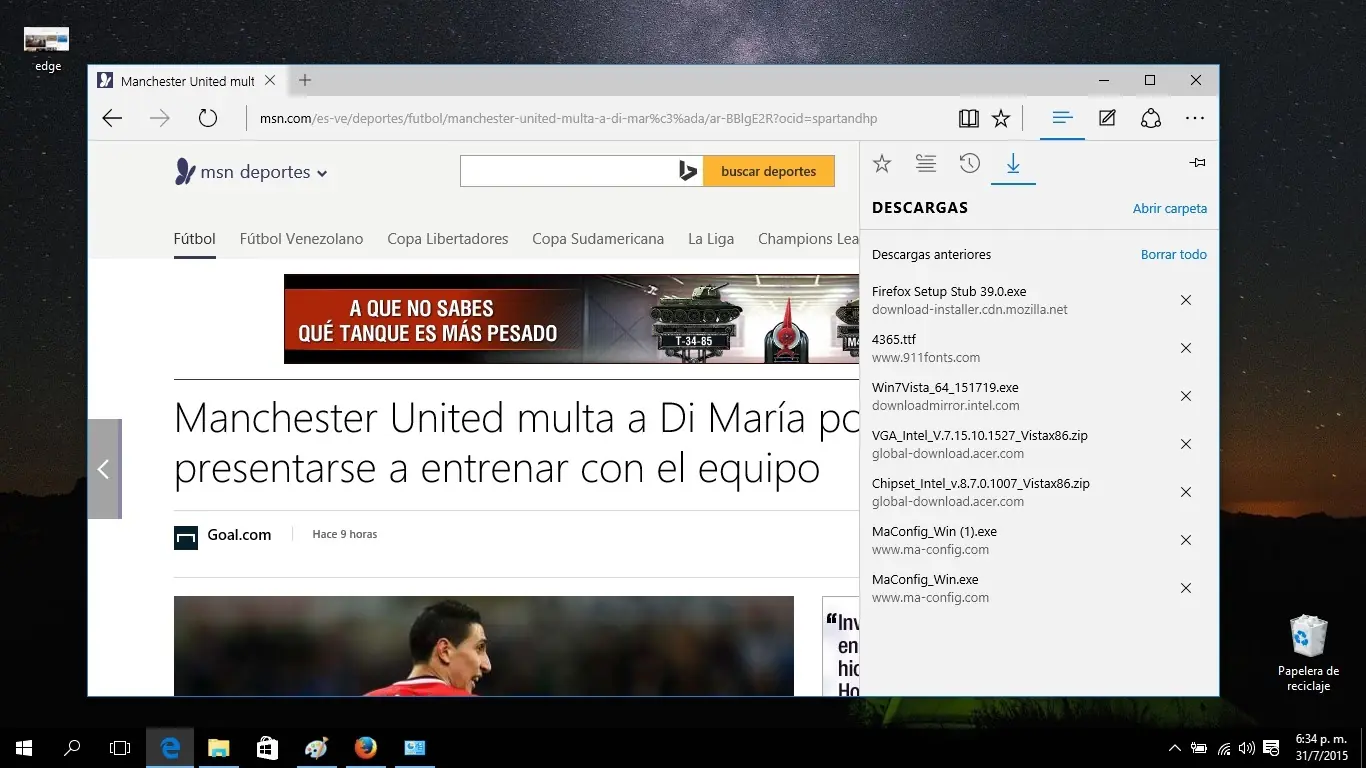Pin the Downloads panel open
The image size is (1366, 768).
pos(1197,161)
